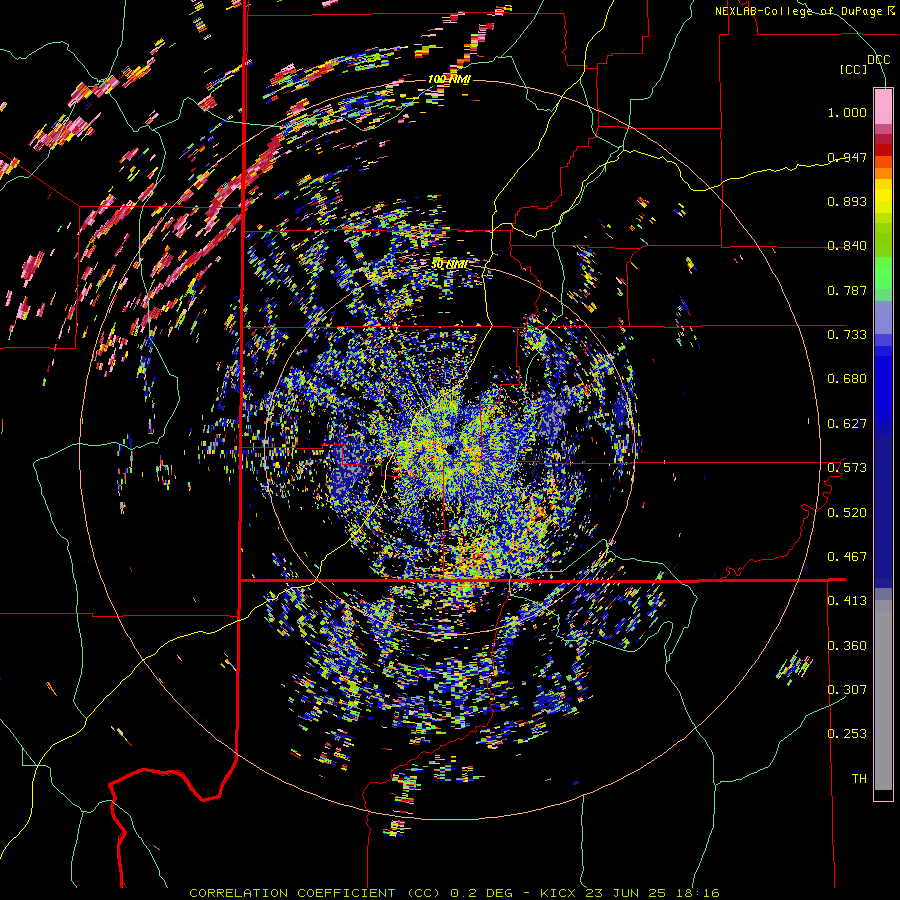Image resolution: width=900 pixels, height=900 pixels.
Task: Select the 0.947 legend value
Action: point(847,157)
